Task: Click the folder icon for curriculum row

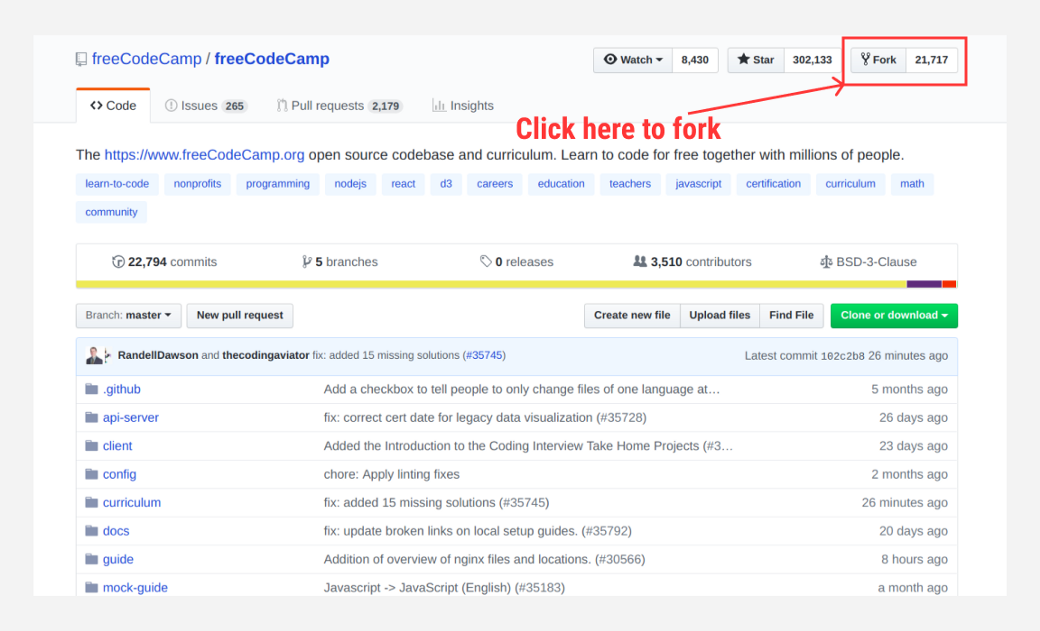Action: point(92,502)
